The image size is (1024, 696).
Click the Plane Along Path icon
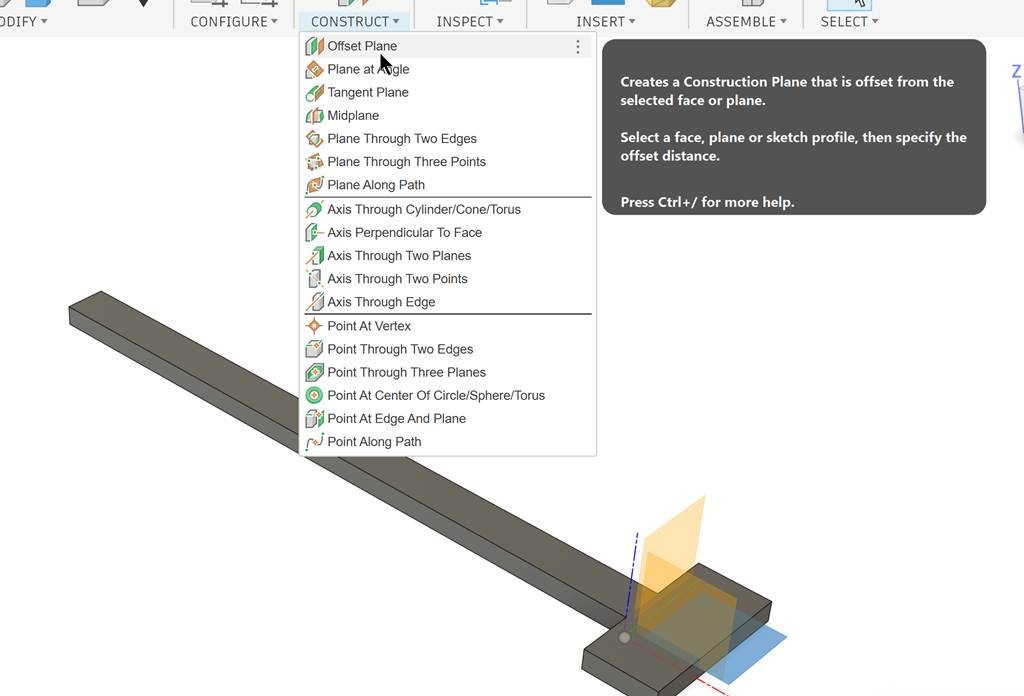pyautogui.click(x=314, y=185)
